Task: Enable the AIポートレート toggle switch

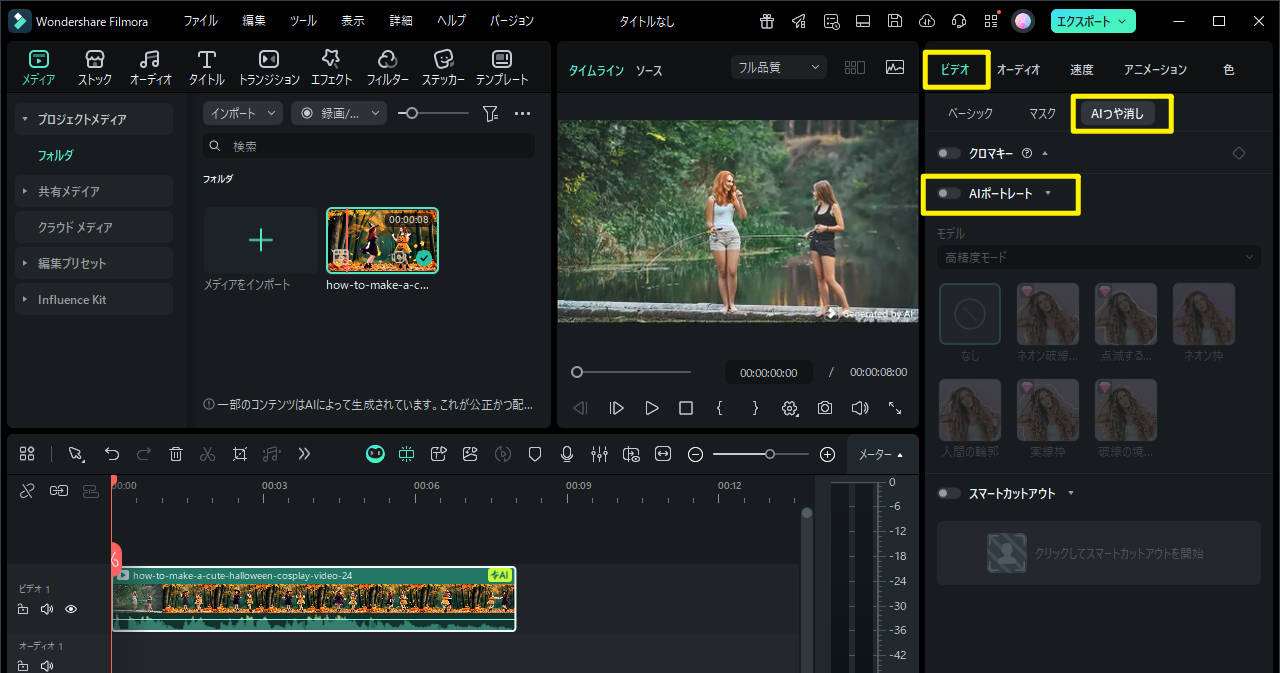Action: tap(949, 193)
